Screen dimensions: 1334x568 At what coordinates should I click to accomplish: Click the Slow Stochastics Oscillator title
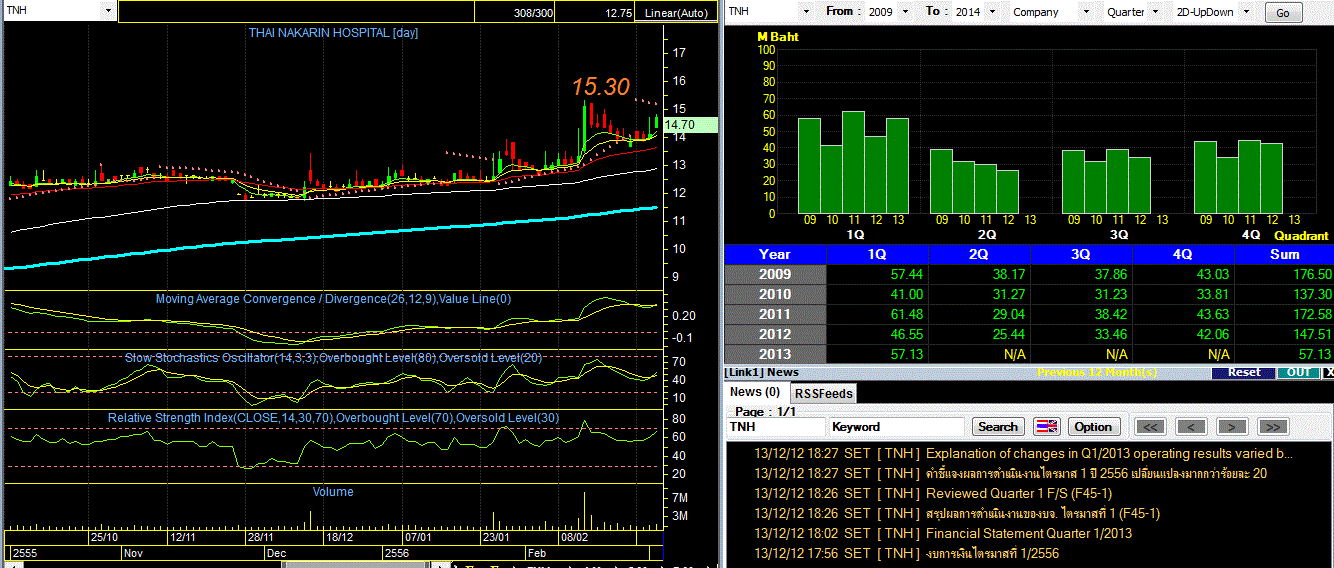coord(332,357)
